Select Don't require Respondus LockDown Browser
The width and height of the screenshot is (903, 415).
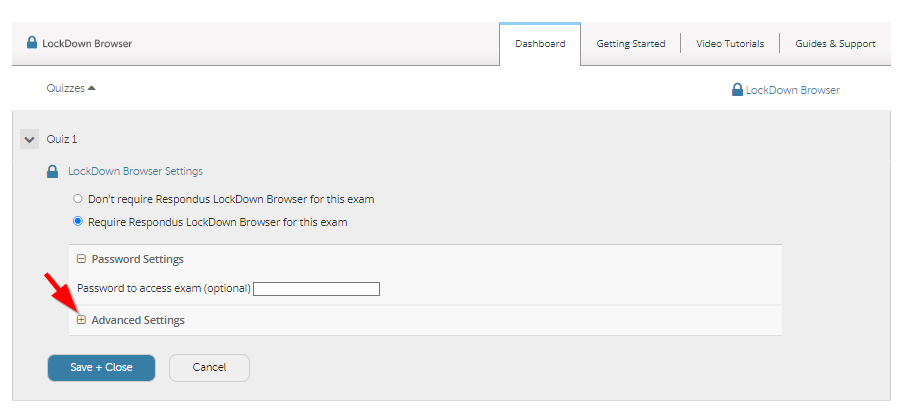[x=78, y=199]
